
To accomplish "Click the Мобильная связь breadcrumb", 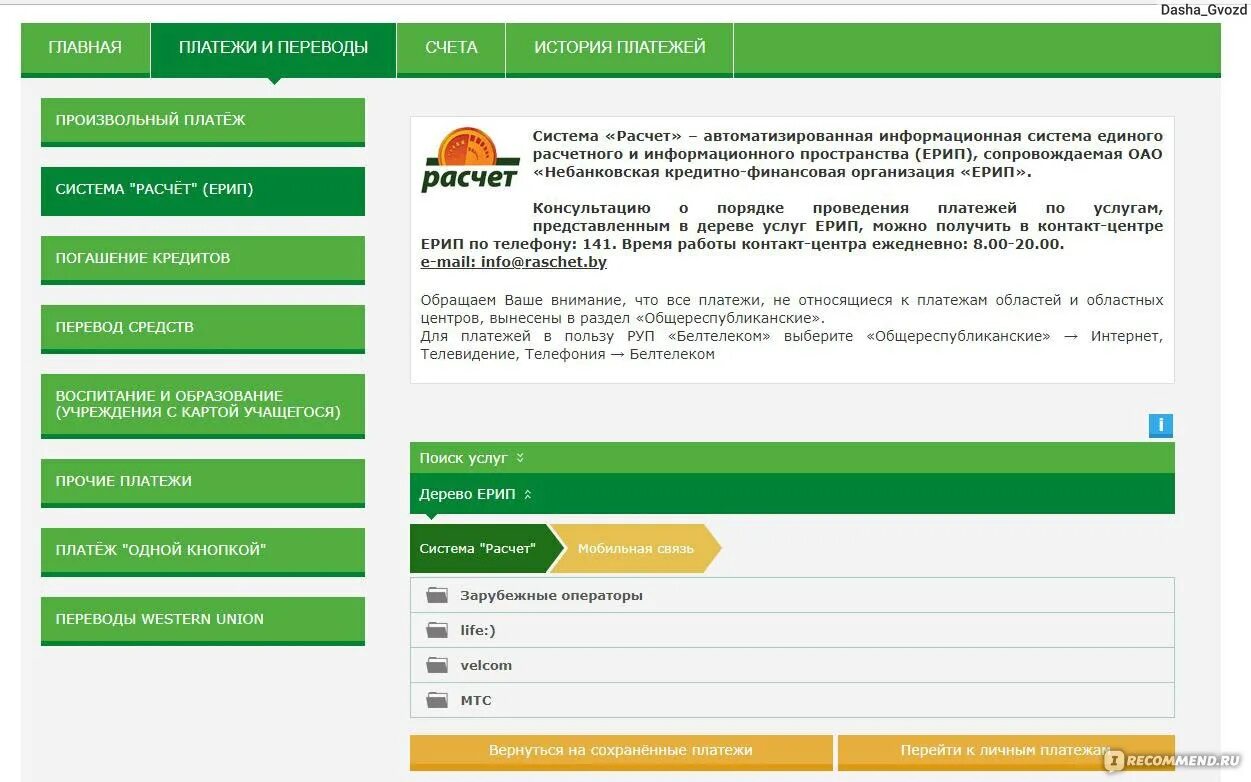I will click(636, 548).
